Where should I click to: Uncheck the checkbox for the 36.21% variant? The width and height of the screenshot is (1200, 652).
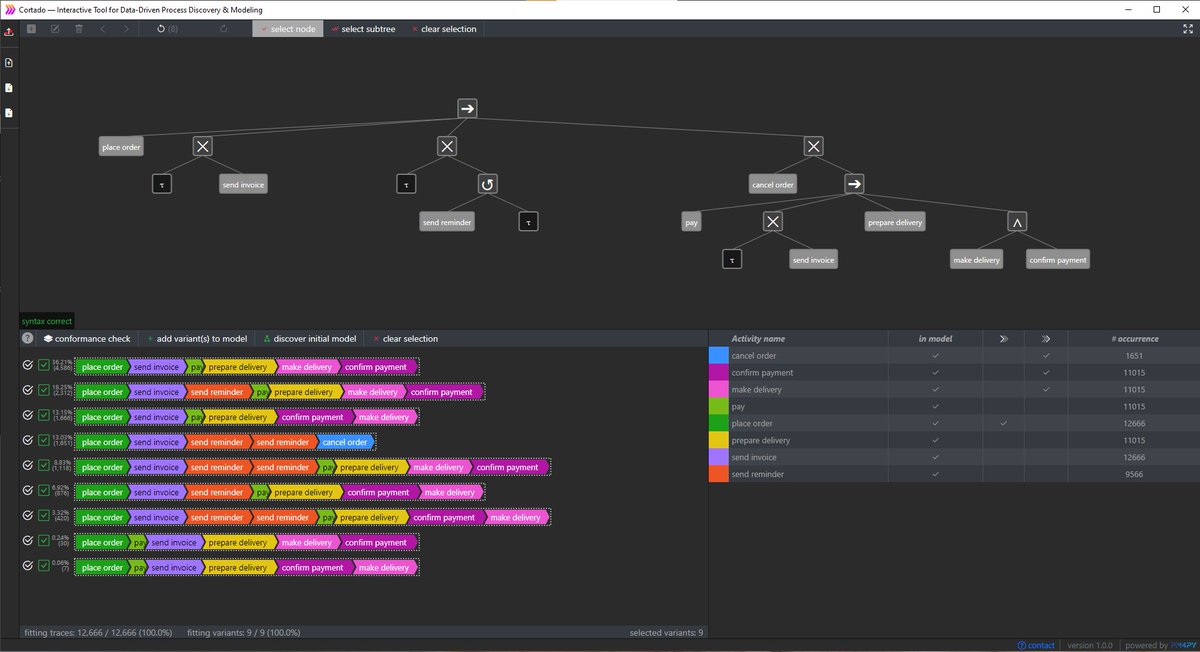[x=43, y=366]
